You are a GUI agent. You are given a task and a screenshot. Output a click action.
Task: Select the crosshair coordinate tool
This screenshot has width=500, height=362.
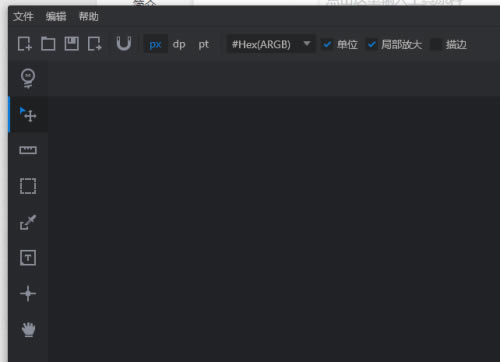28,294
